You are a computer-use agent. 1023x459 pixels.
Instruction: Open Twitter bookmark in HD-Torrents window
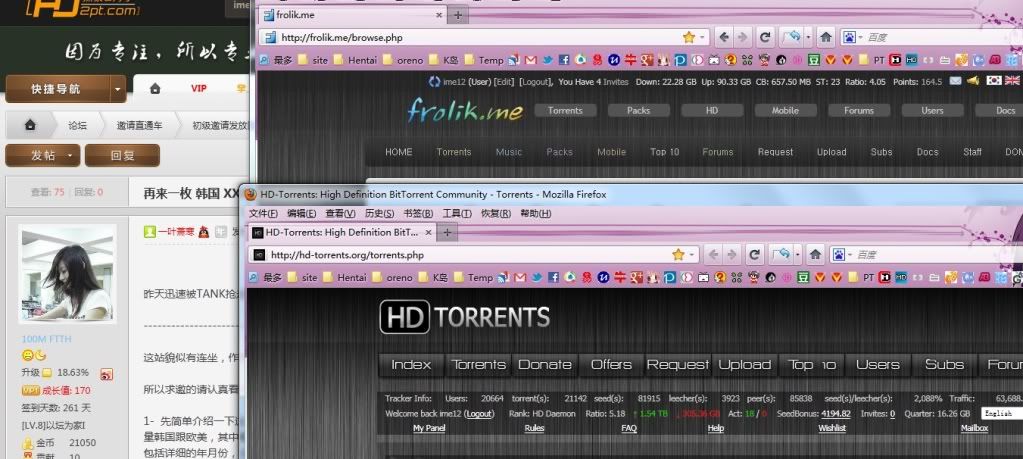537,277
